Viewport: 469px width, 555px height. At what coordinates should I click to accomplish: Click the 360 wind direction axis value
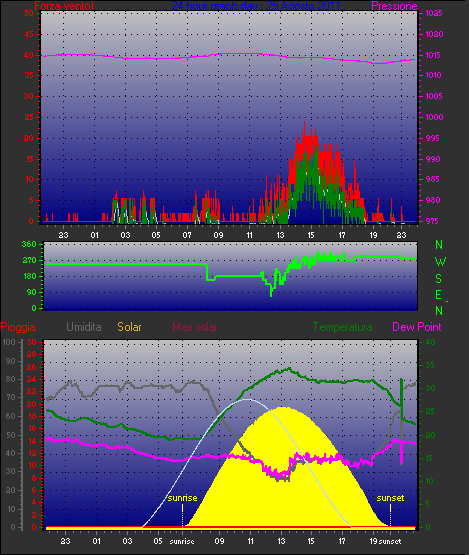point(29,244)
